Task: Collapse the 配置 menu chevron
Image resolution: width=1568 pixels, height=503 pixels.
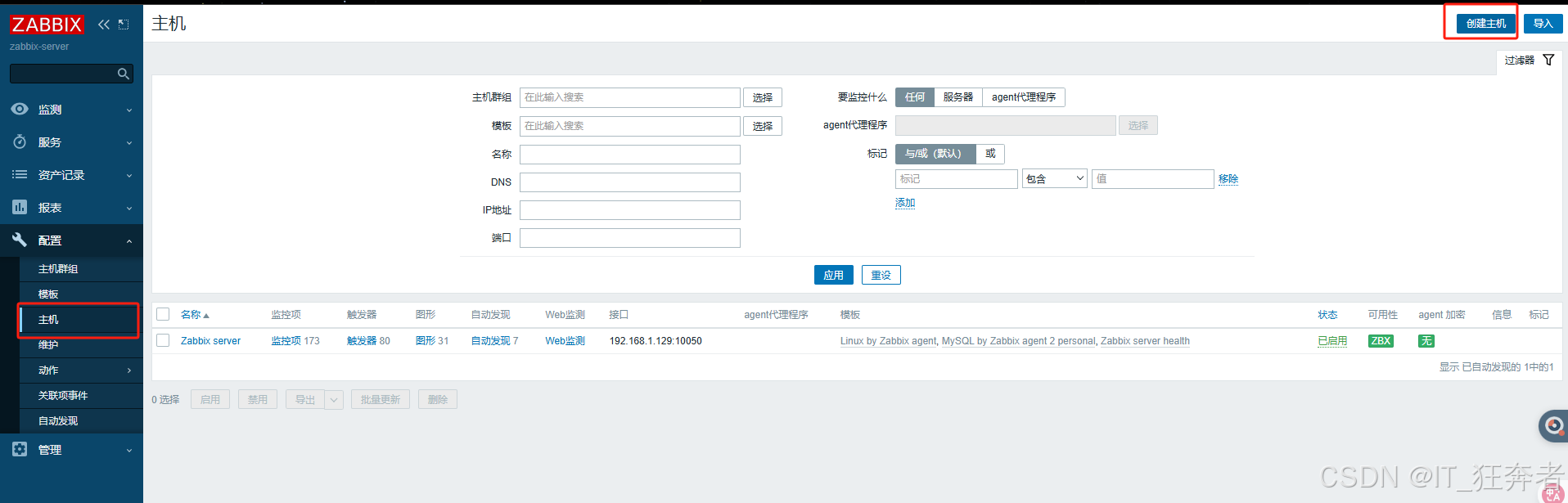Action: [129, 241]
